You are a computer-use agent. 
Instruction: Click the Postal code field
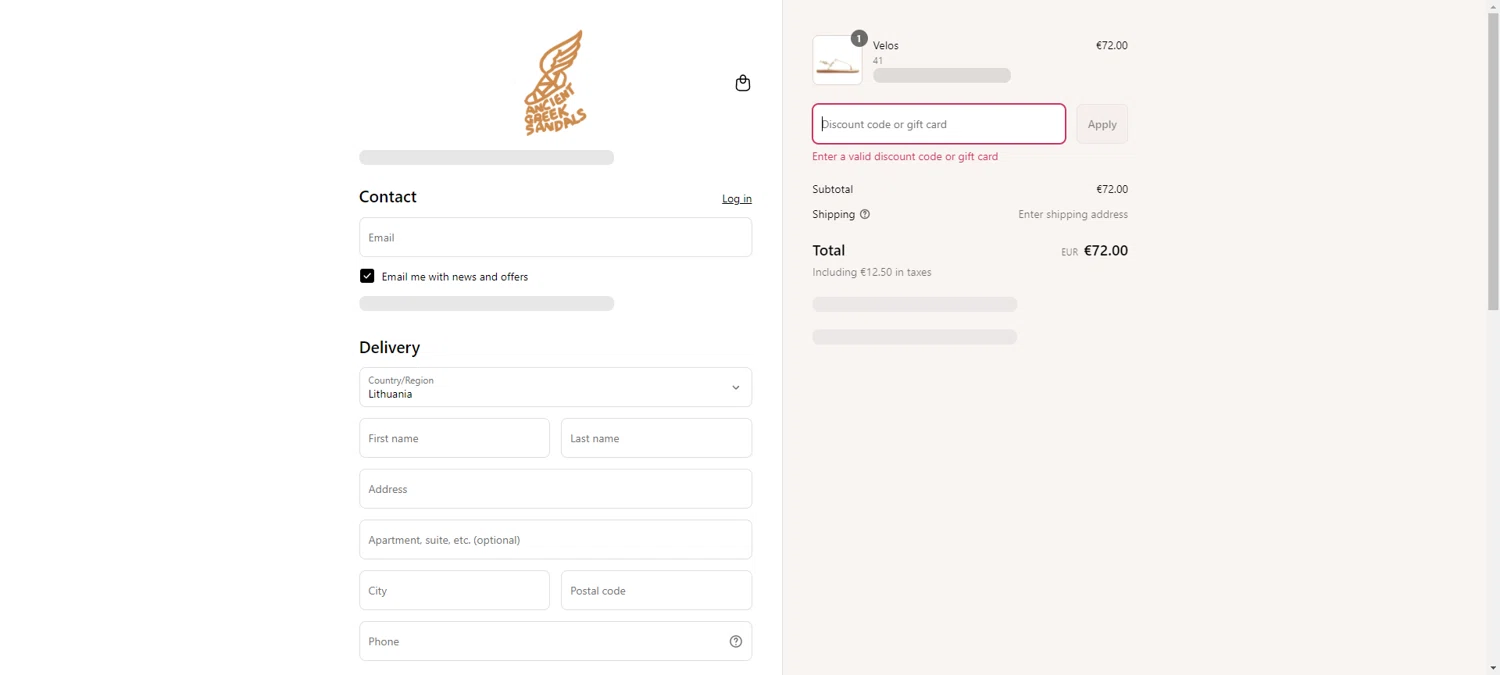656,591
